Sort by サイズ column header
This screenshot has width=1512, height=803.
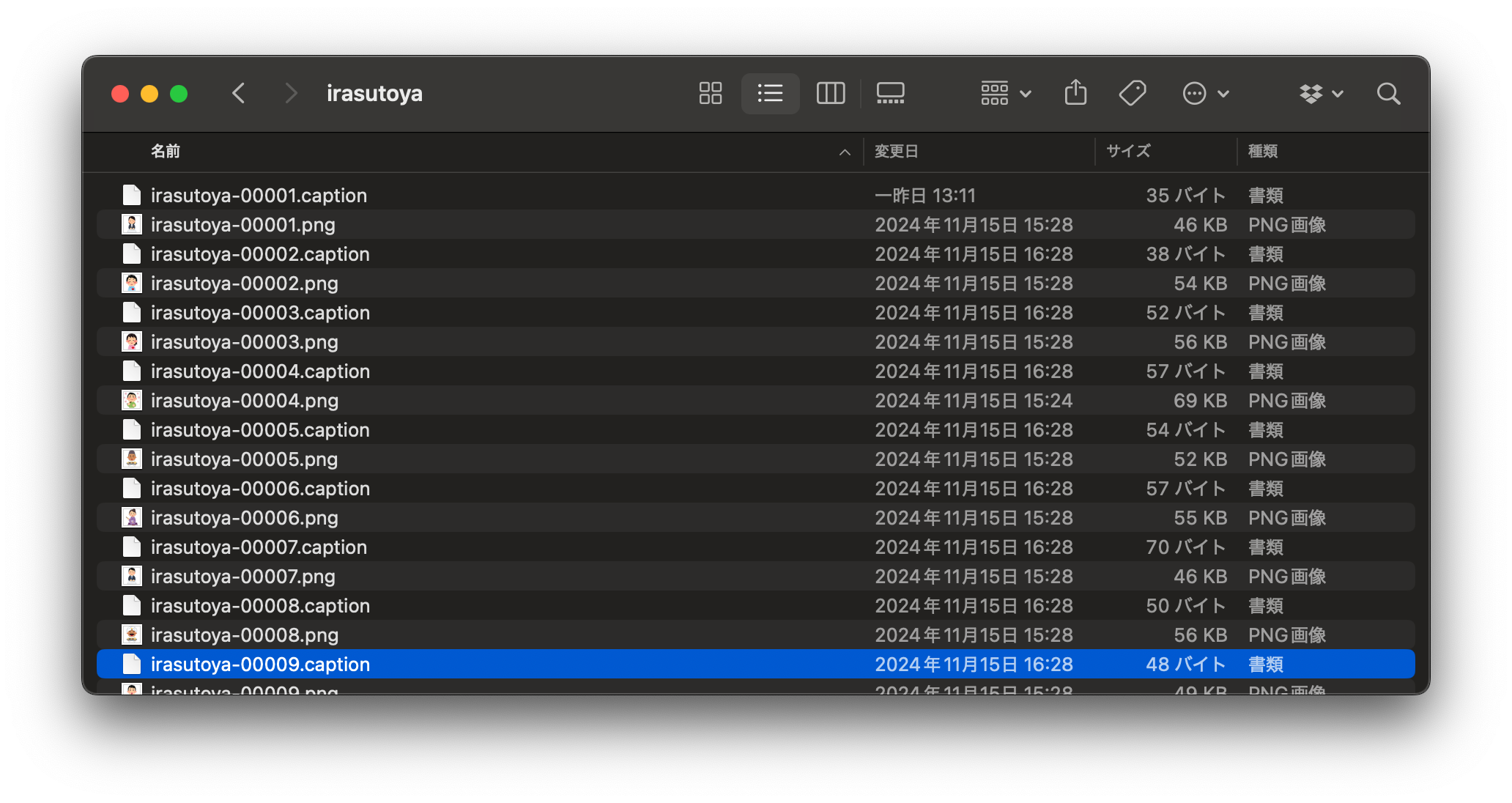pyautogui.click(x=1128, y=152)
